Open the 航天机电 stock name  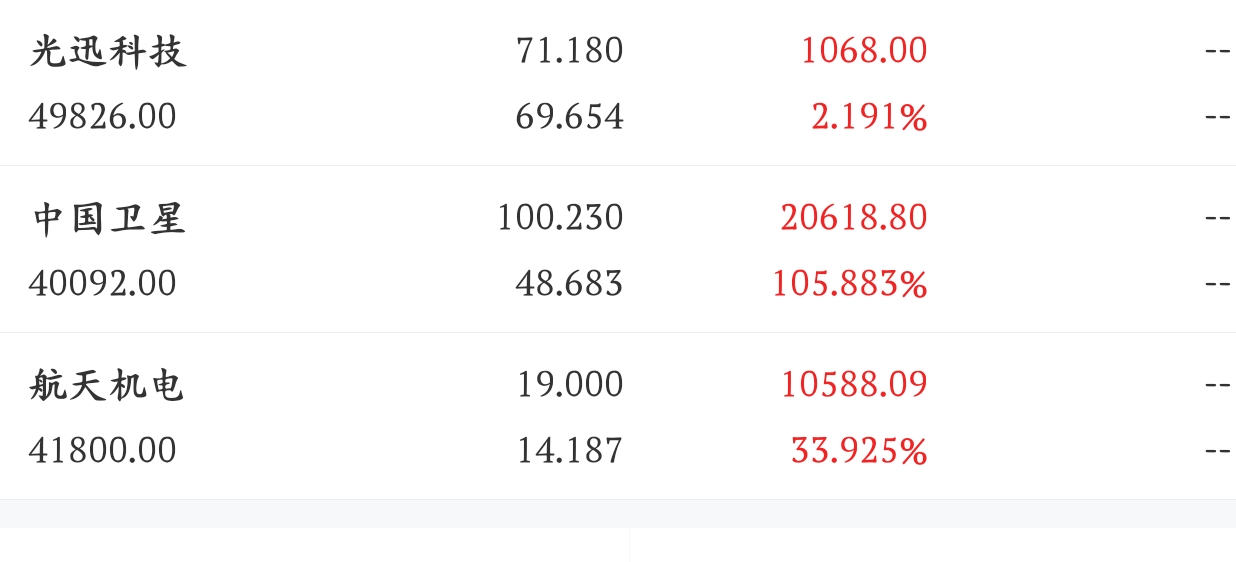(x=107, y=385)
